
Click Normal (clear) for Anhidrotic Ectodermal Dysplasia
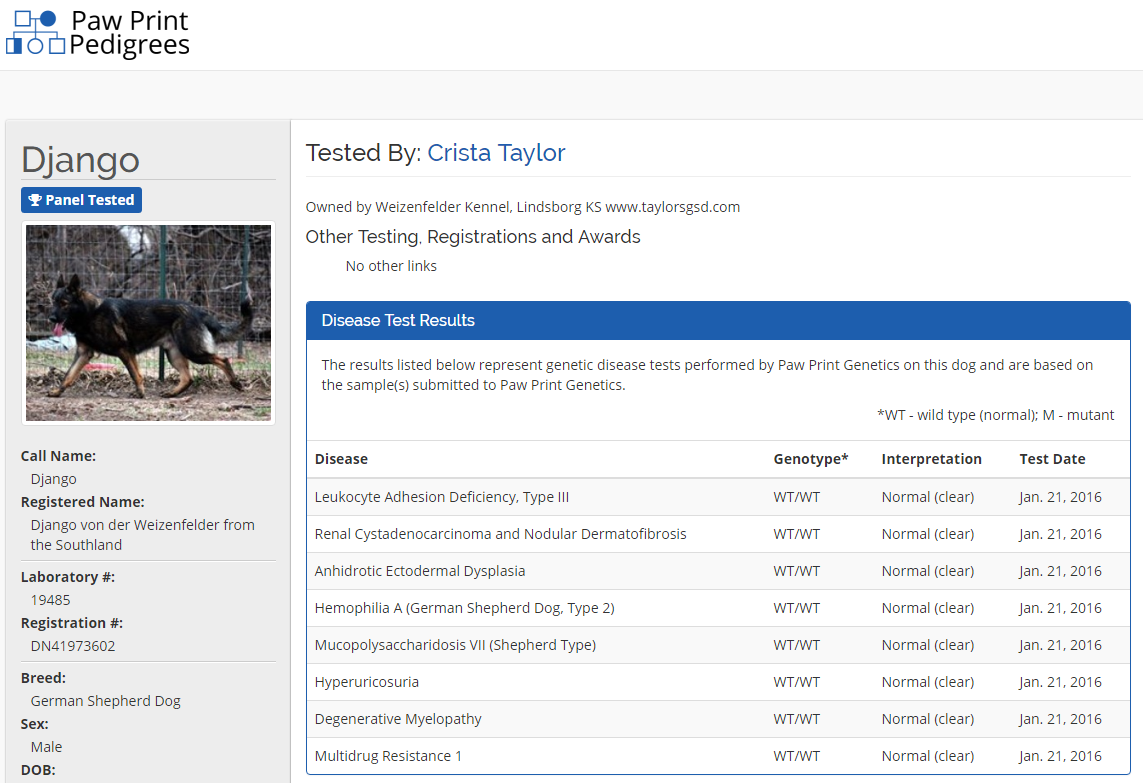928,571
